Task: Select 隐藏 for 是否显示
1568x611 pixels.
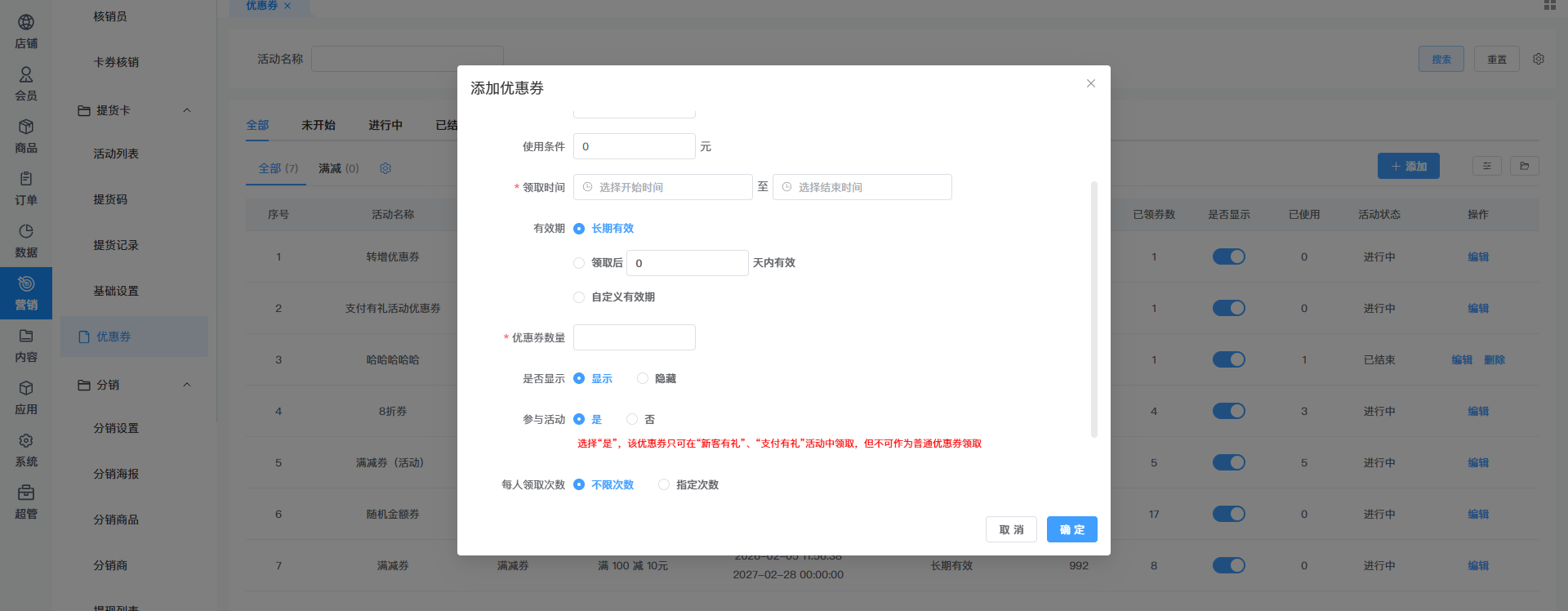Action: [x=657, y=379]
